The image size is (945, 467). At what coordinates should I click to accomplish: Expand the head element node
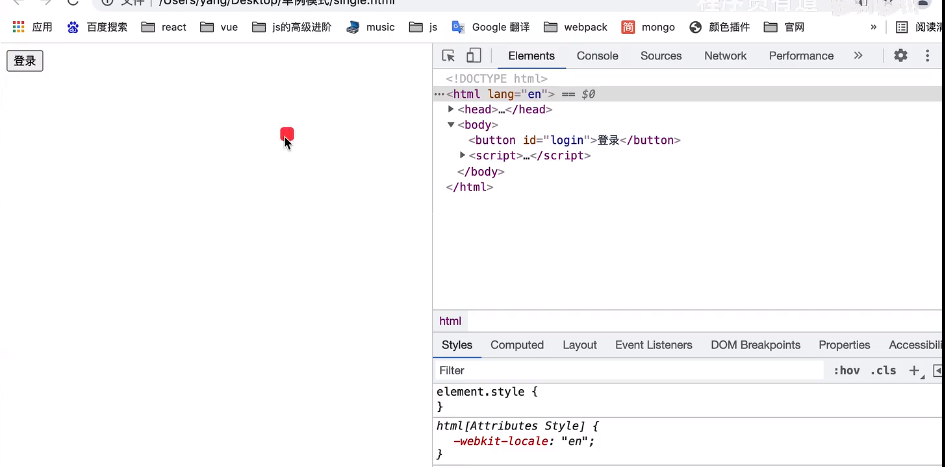[x=450, y=109]
